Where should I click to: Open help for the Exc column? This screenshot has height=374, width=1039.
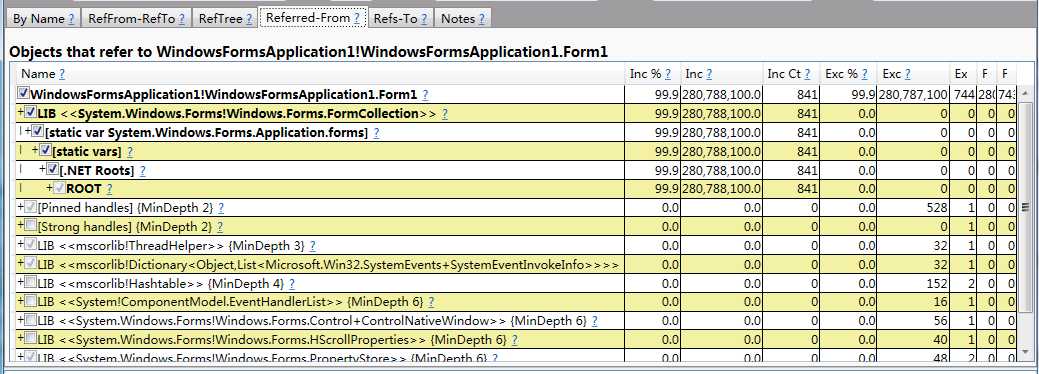coord(907,74)
